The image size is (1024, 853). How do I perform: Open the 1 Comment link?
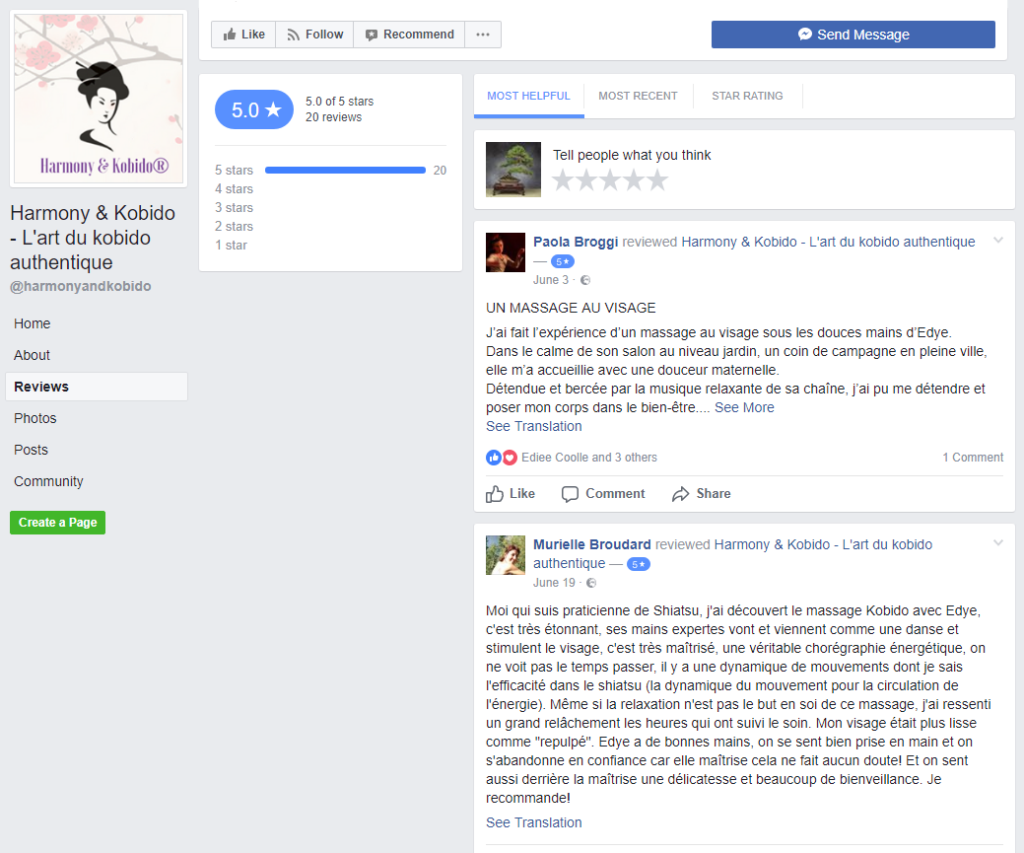click(x=972, y=458)
